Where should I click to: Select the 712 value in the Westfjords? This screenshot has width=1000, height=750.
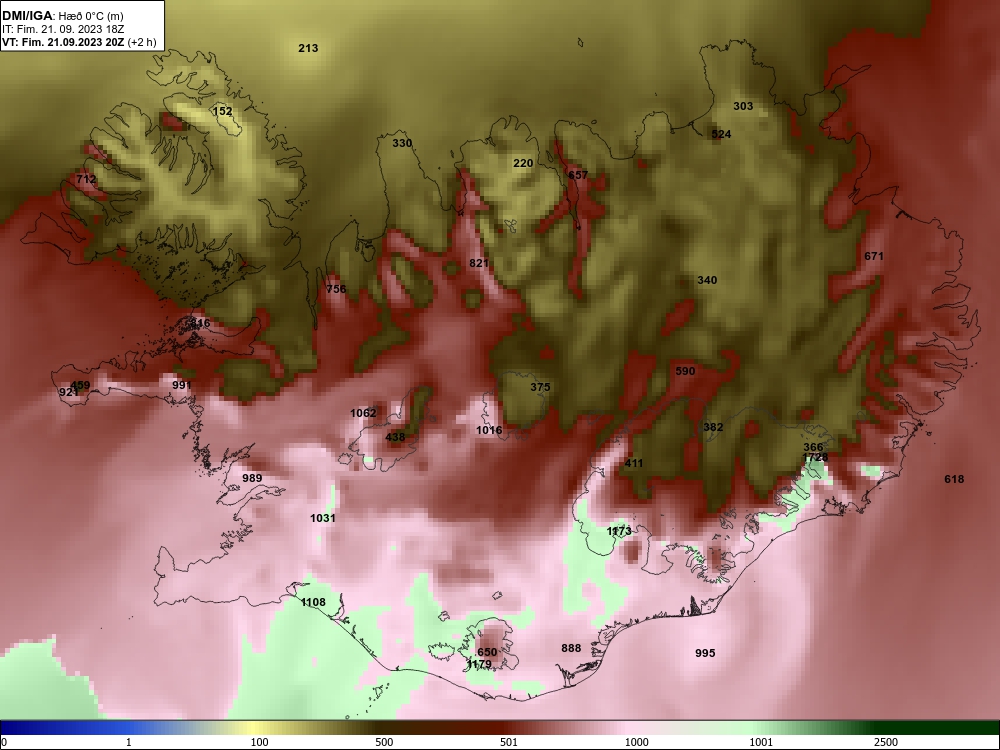click(85, 179)
